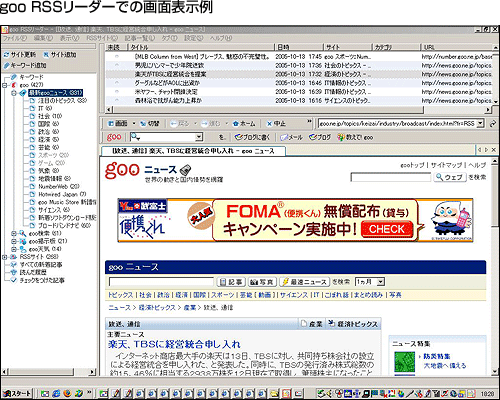Expand the goo検索 tree branch
Screen dimensions: 500x400
tap(13, 233)
